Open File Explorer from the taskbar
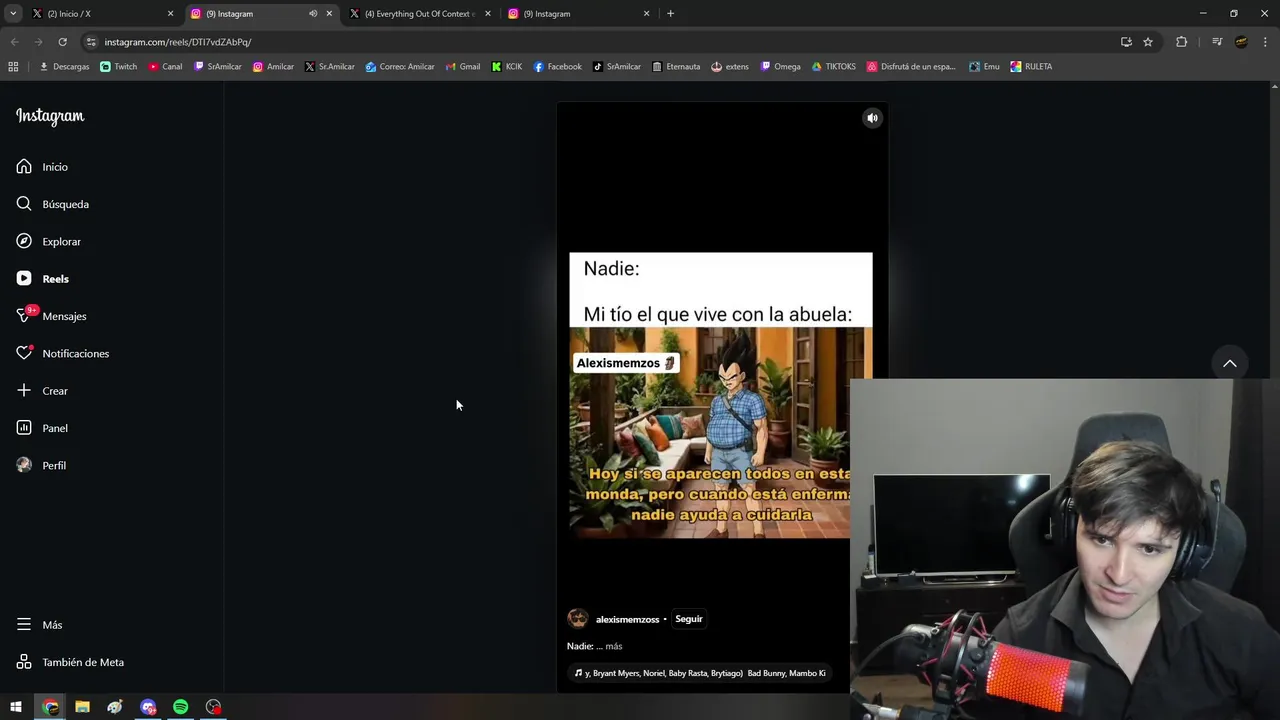The image size is (1280, 720). (82, 707)
